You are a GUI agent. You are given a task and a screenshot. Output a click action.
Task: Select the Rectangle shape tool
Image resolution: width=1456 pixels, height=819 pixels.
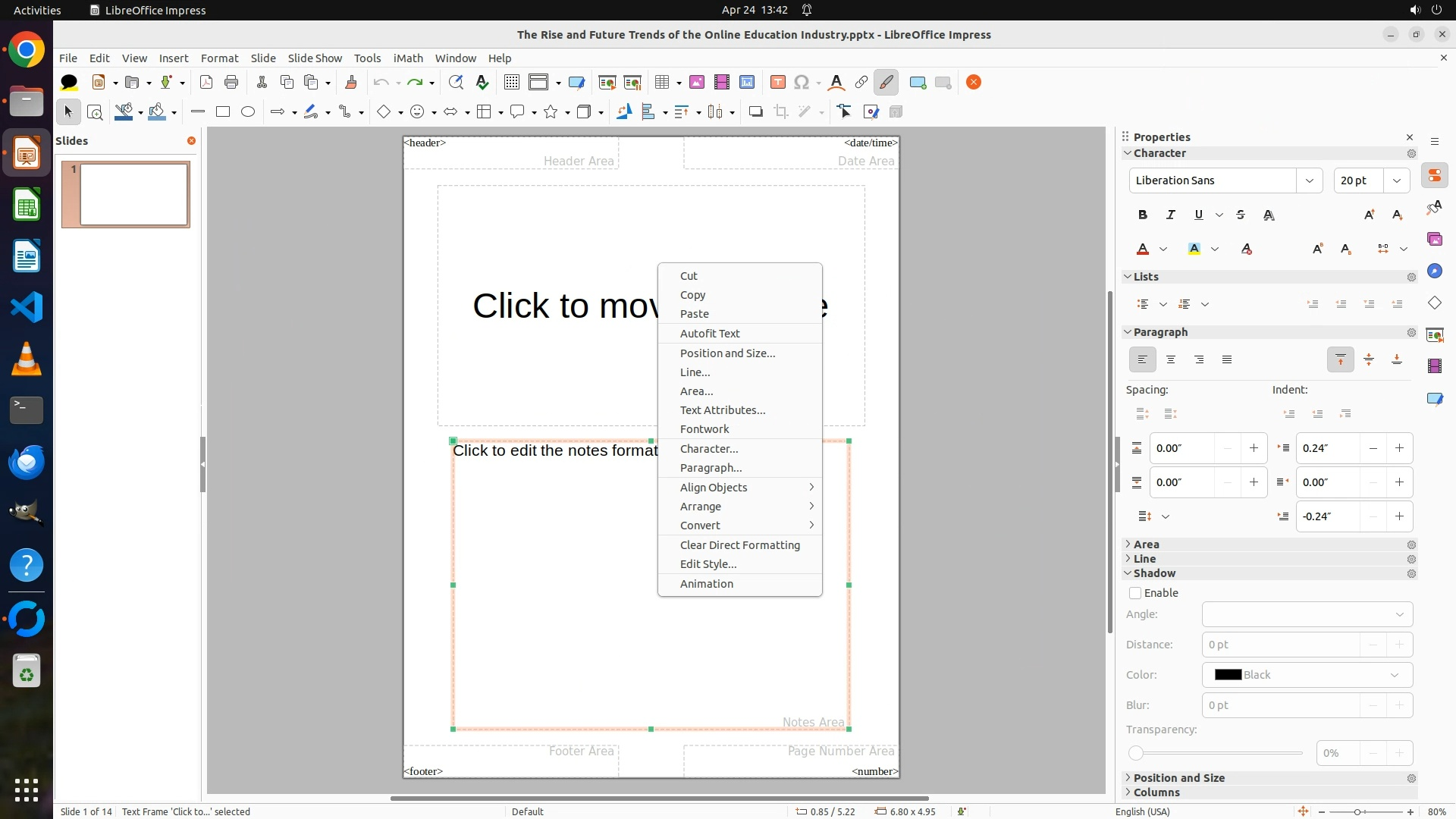(x=223, y=112)
